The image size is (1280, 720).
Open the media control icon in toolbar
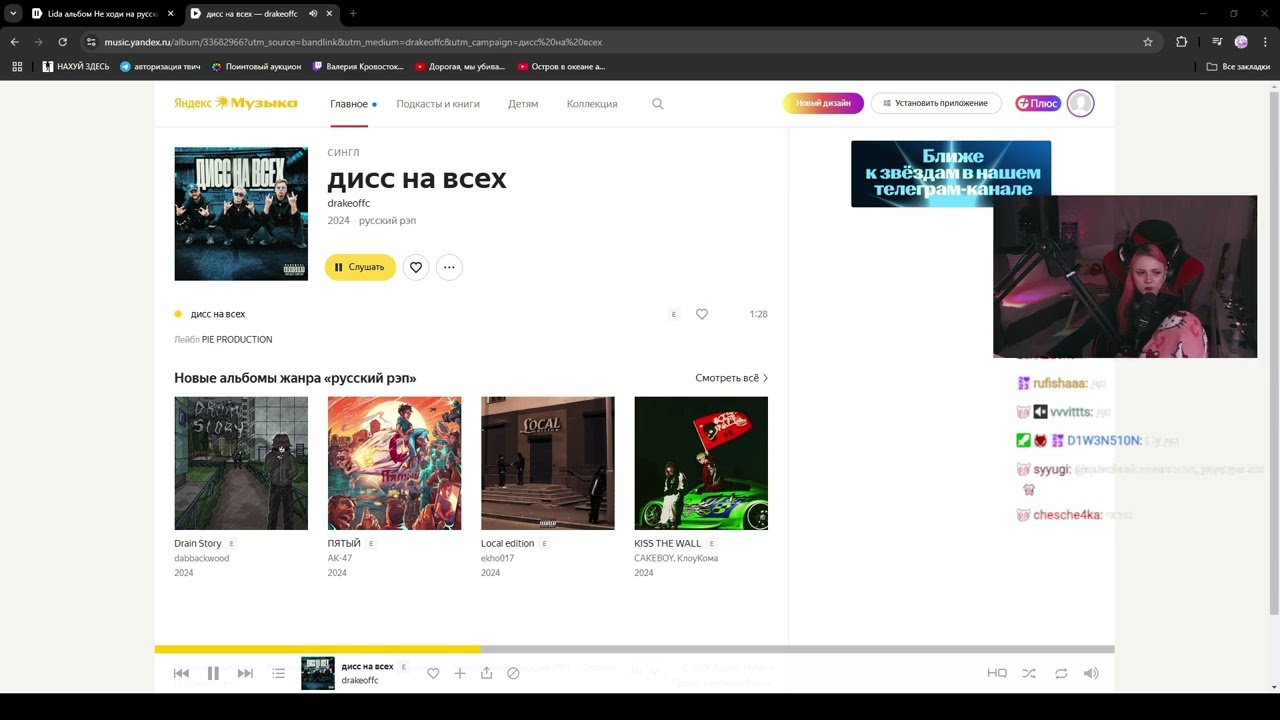1217,42
